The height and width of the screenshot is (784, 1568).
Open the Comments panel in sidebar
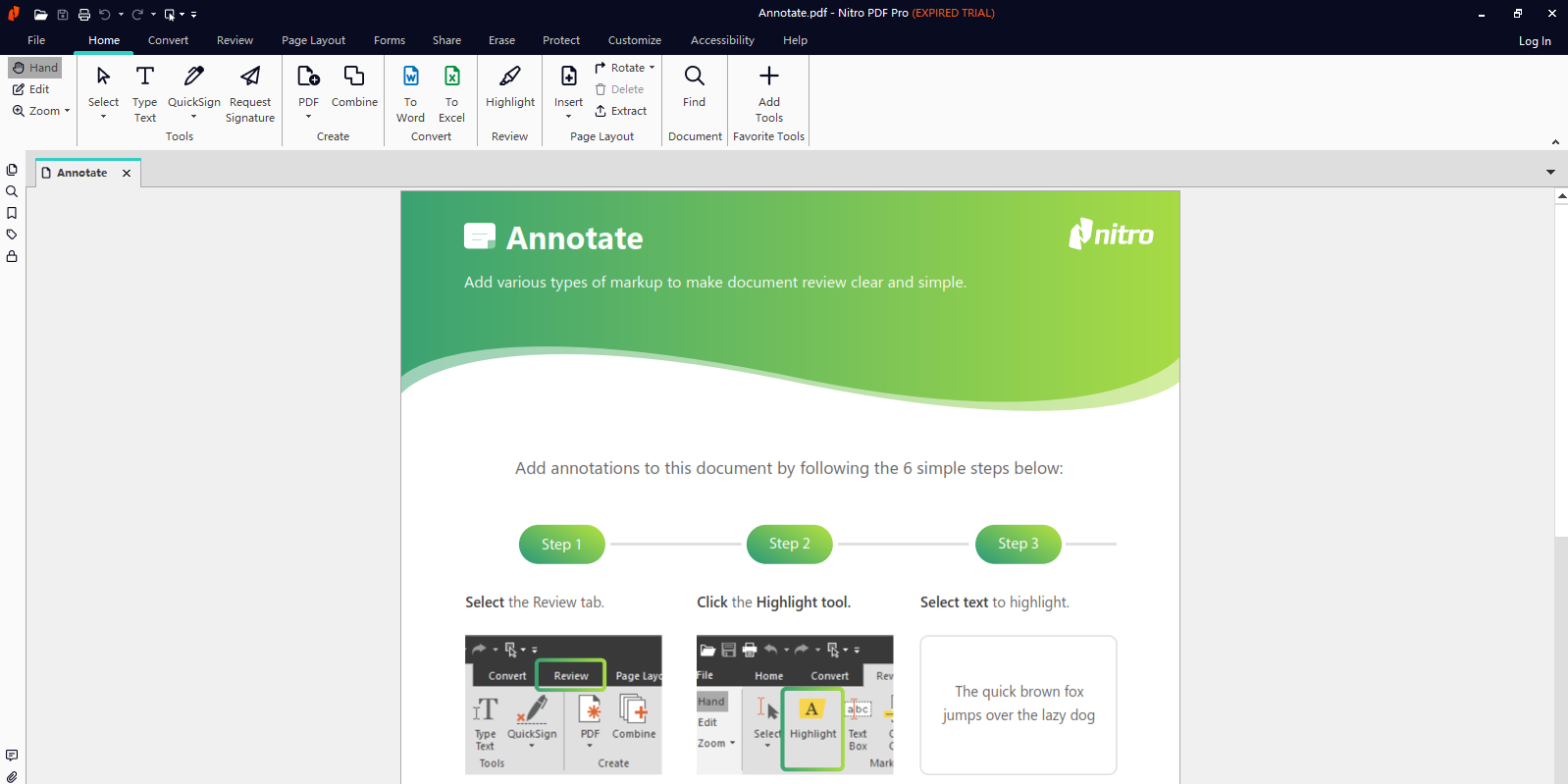tap(12, 756)
